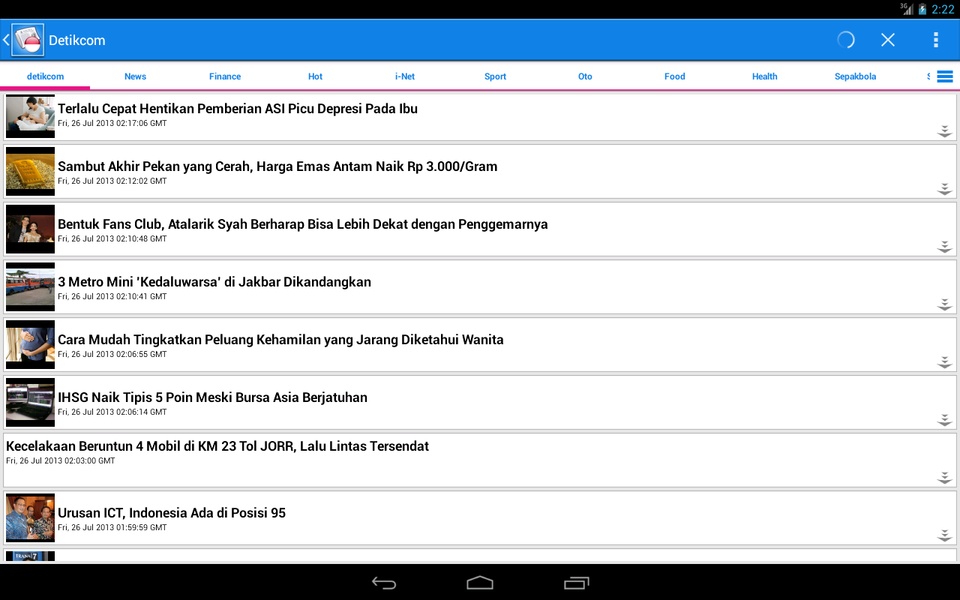This screenshot has width=960, height=600.
Task: Open 'Urusan ICT, Indonesia Ada di Posisi 95' headline
Action: coord(171,513)
